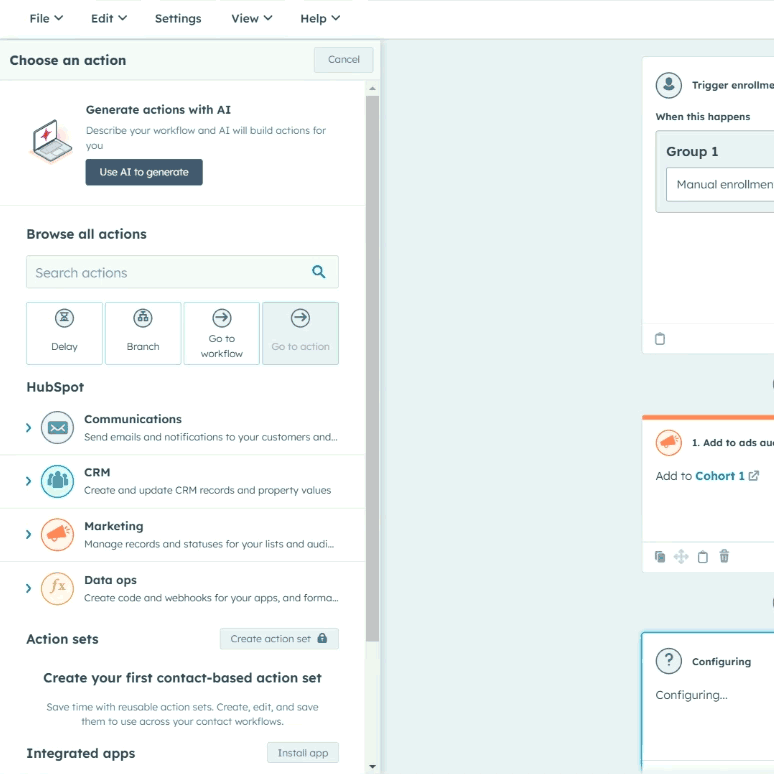Click Create action set button
Image resolution: width=774 pixels, height=774 pixels.
(x=279, y=639)
